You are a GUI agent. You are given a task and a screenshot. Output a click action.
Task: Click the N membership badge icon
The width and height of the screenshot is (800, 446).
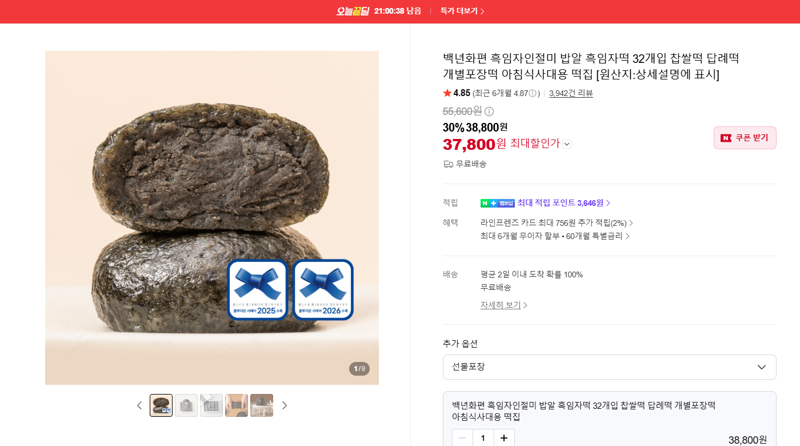point(497,203)
